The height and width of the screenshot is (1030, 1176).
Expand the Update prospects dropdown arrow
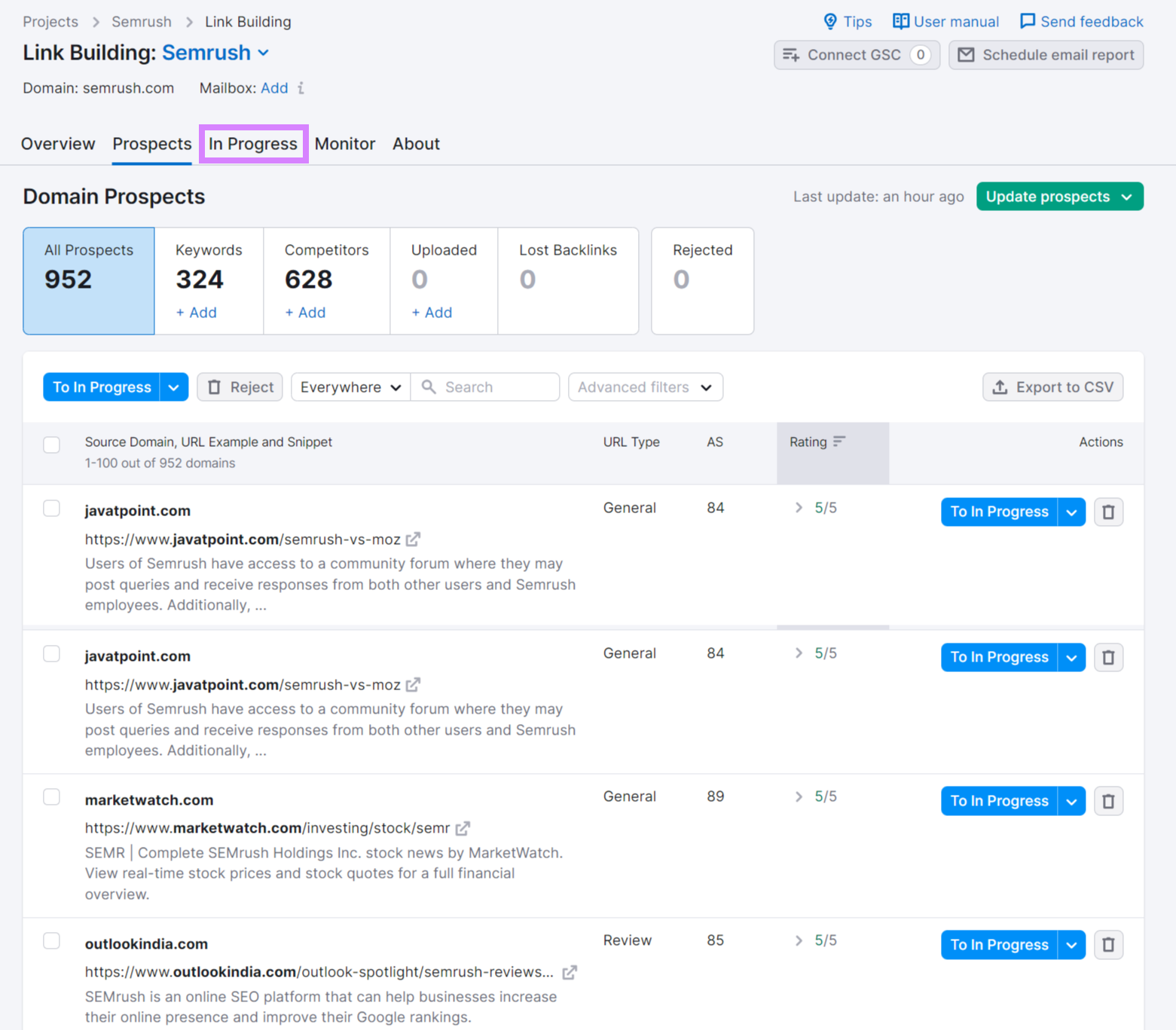[1127, 196]
